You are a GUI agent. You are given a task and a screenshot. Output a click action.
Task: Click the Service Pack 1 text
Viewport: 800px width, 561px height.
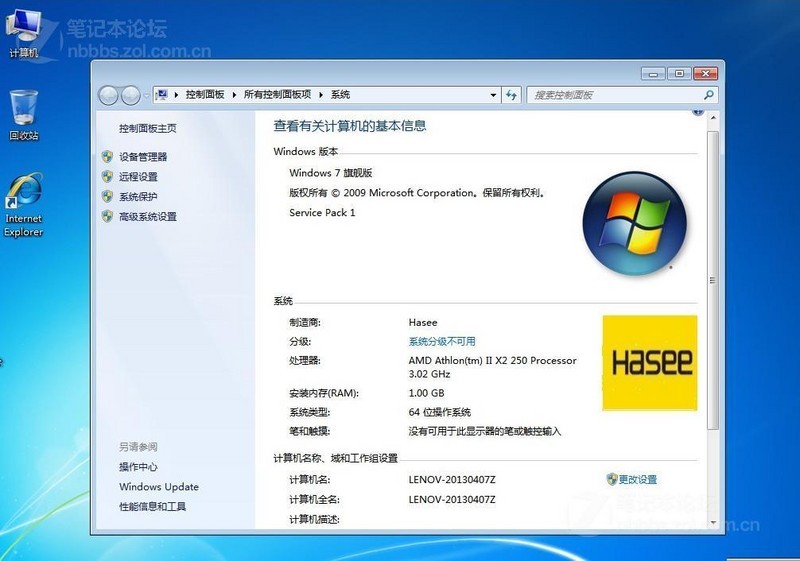322,213
